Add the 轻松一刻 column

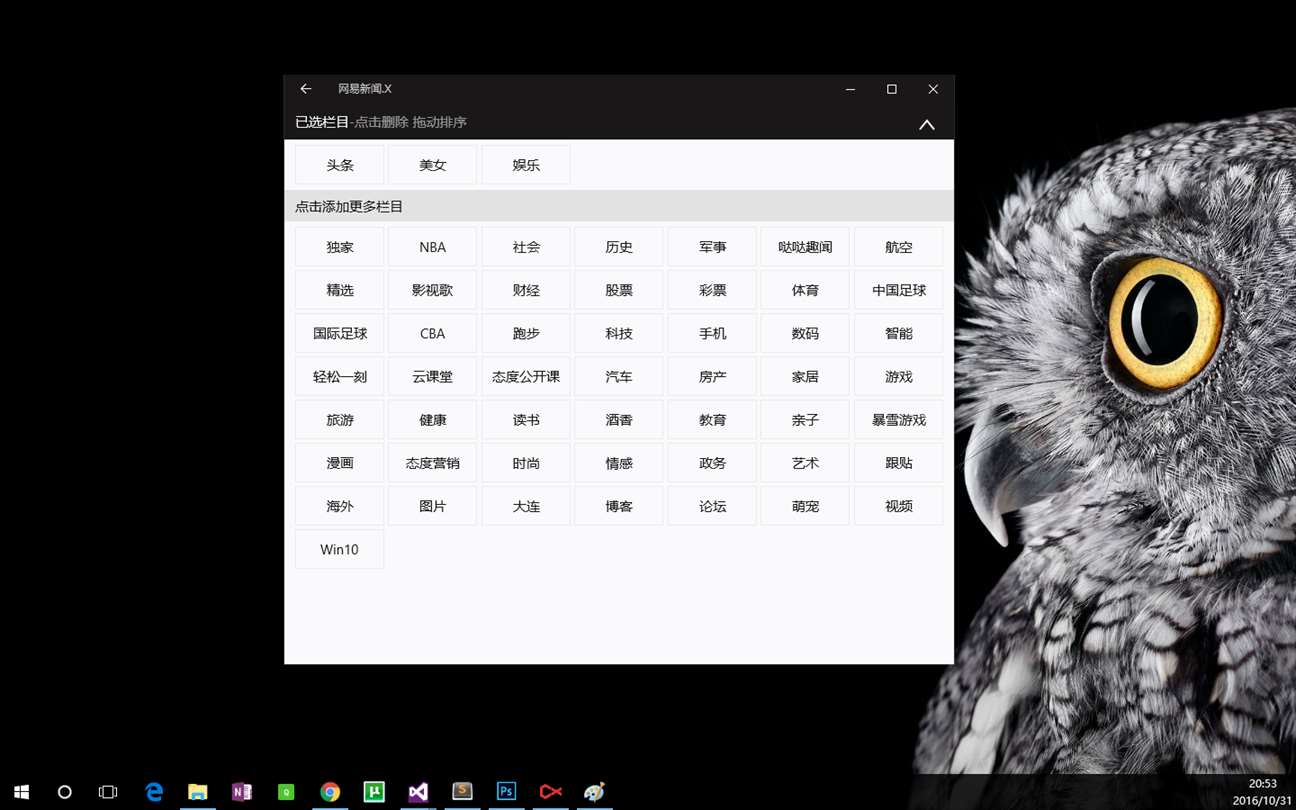(340, 377)
